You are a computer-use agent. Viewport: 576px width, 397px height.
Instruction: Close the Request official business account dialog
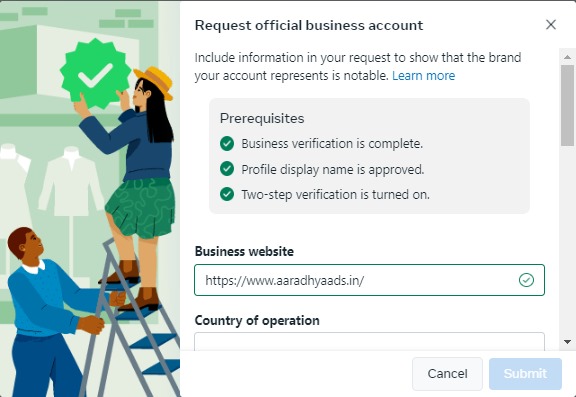click(x=551, y=25)
